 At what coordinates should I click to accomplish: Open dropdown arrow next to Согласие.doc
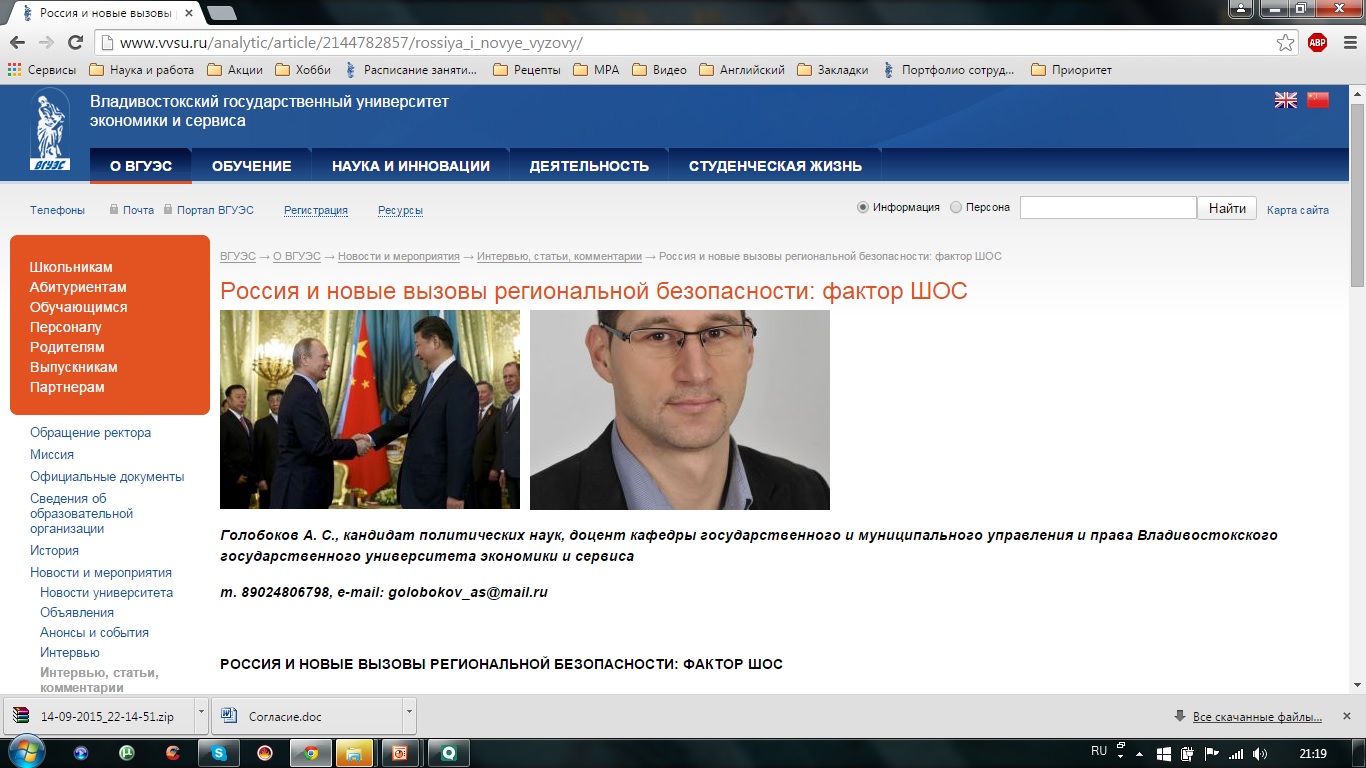[x=408, y=716]
